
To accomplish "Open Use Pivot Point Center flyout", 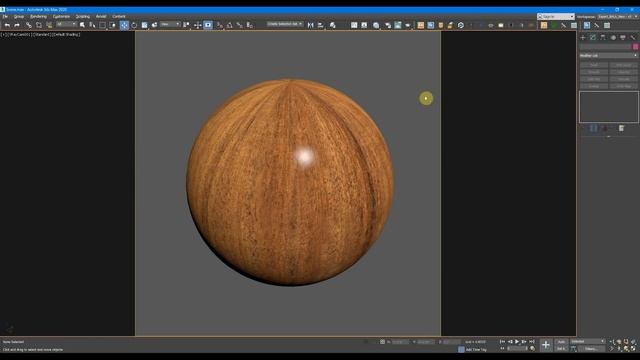I will 186,25.
